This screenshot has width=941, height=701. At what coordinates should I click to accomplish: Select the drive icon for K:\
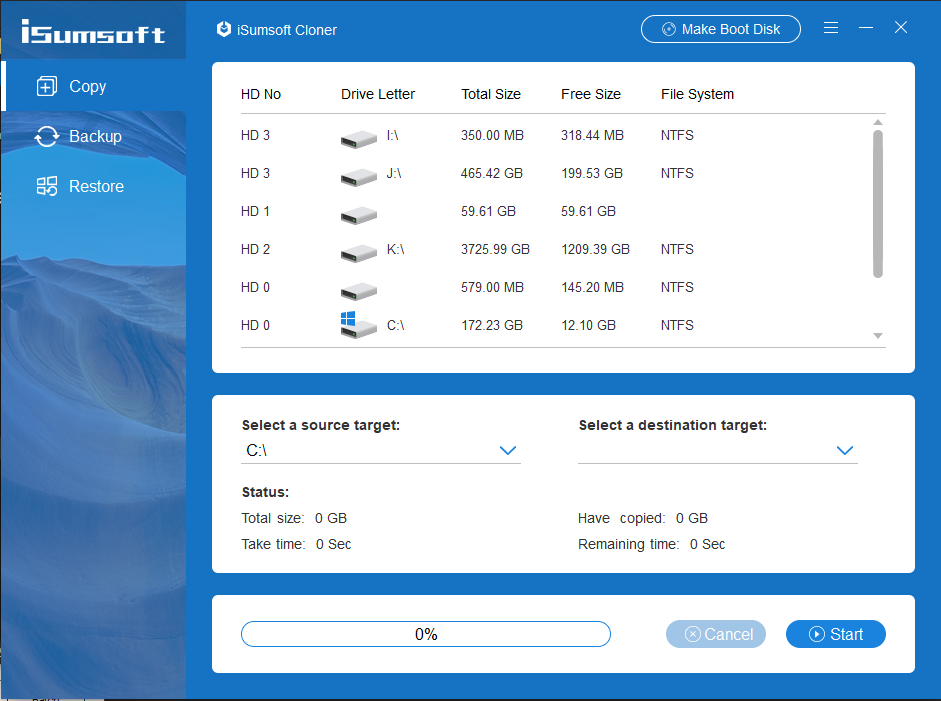coord(359,253)
